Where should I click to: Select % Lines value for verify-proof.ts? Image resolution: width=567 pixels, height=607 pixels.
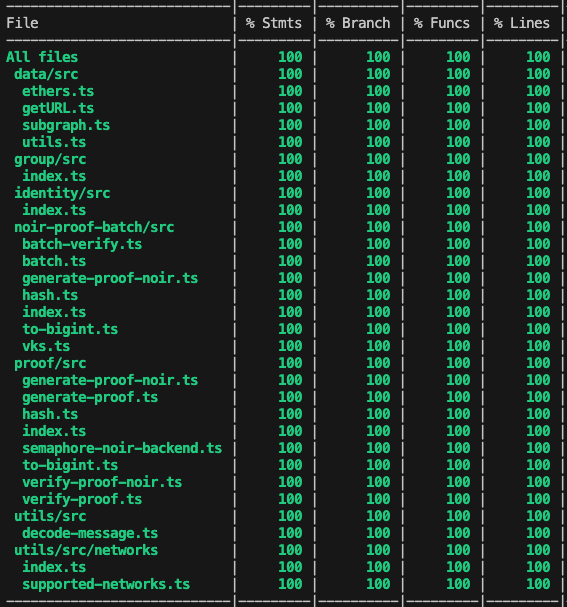(x=538, y=499)
